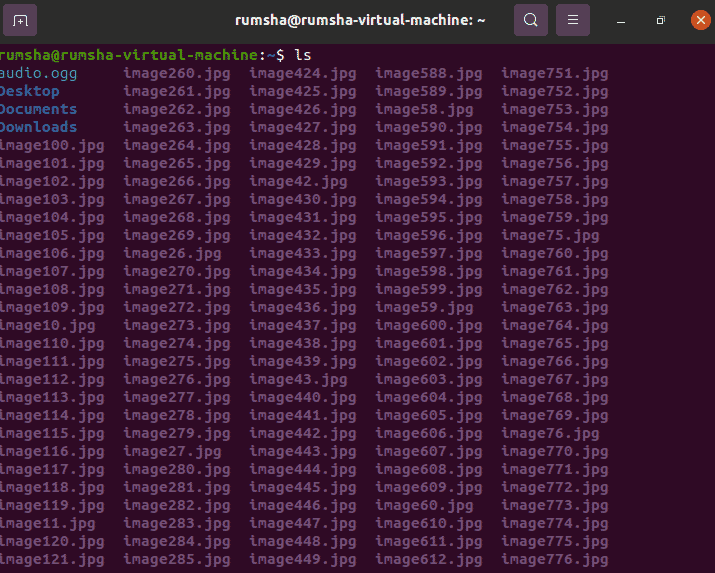Click image612.jpg in the listing
This screenshot has width=715, height=573.
[x=429, y=560]
